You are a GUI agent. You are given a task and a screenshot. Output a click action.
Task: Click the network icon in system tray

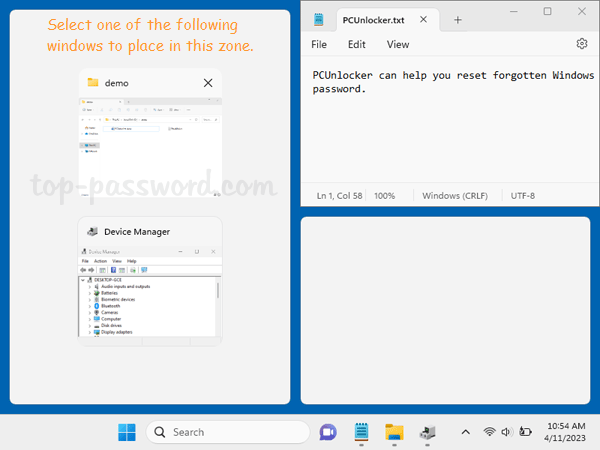tap(490, 432)
